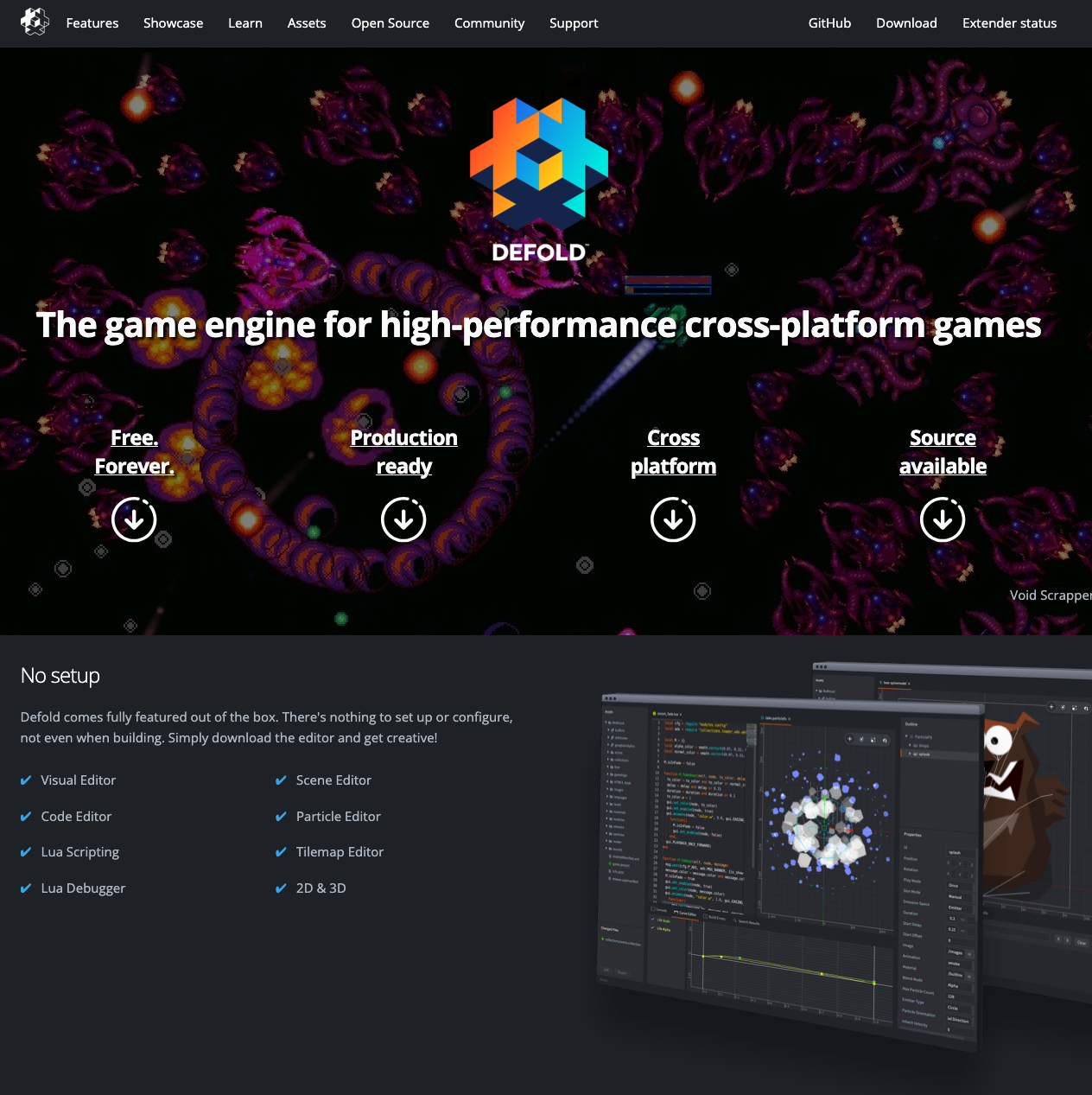Open the Support page
The width and height of the screenshot is (1092, 1095).
pos(574,23)
